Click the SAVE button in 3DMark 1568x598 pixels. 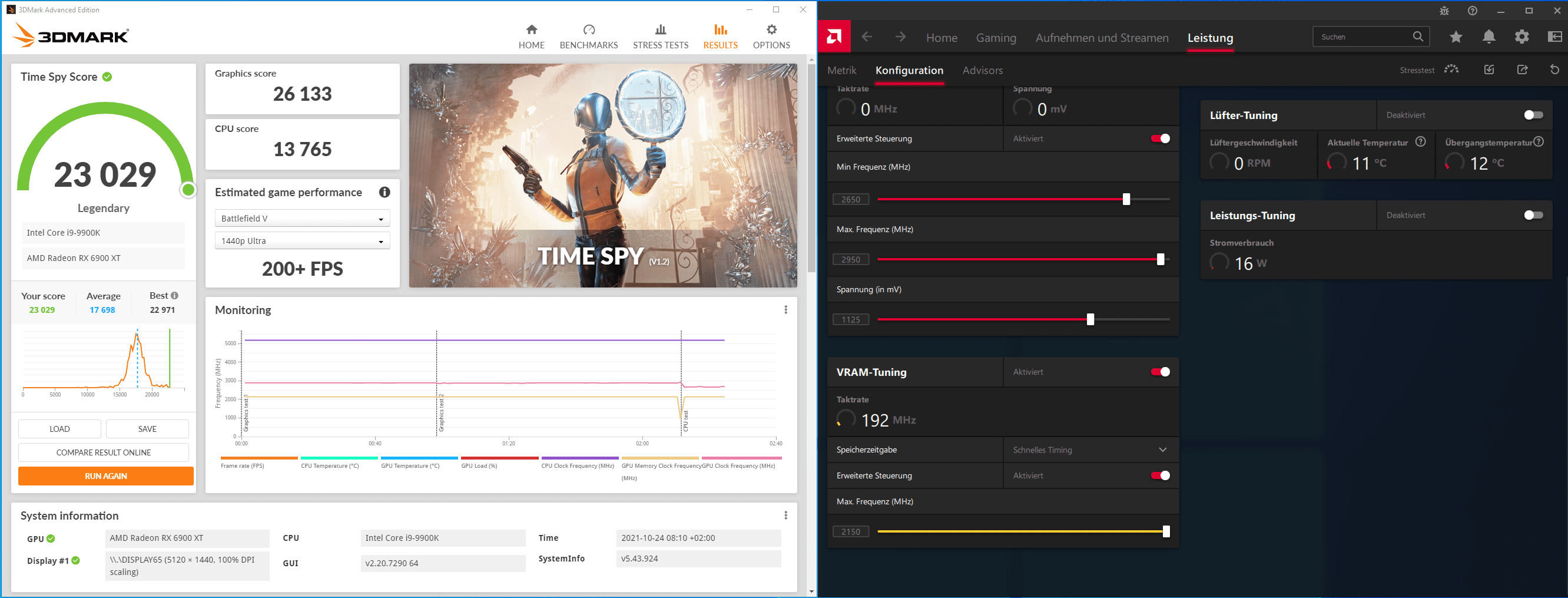(147, 429)
